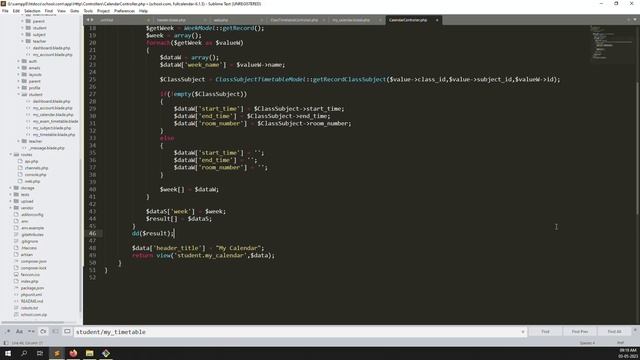The height and width of the screenshot is (360, 640).
Task: Click the next-tab right arrow
Action: (x=92, y=20)
